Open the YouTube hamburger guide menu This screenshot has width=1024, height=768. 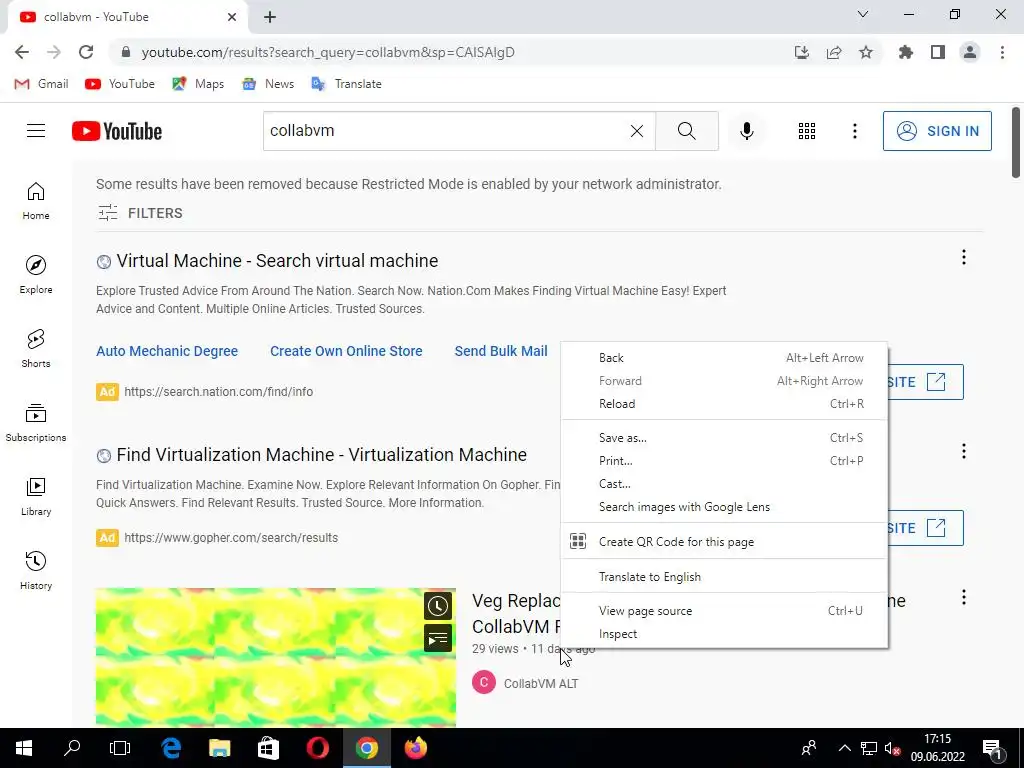[36, 131]
